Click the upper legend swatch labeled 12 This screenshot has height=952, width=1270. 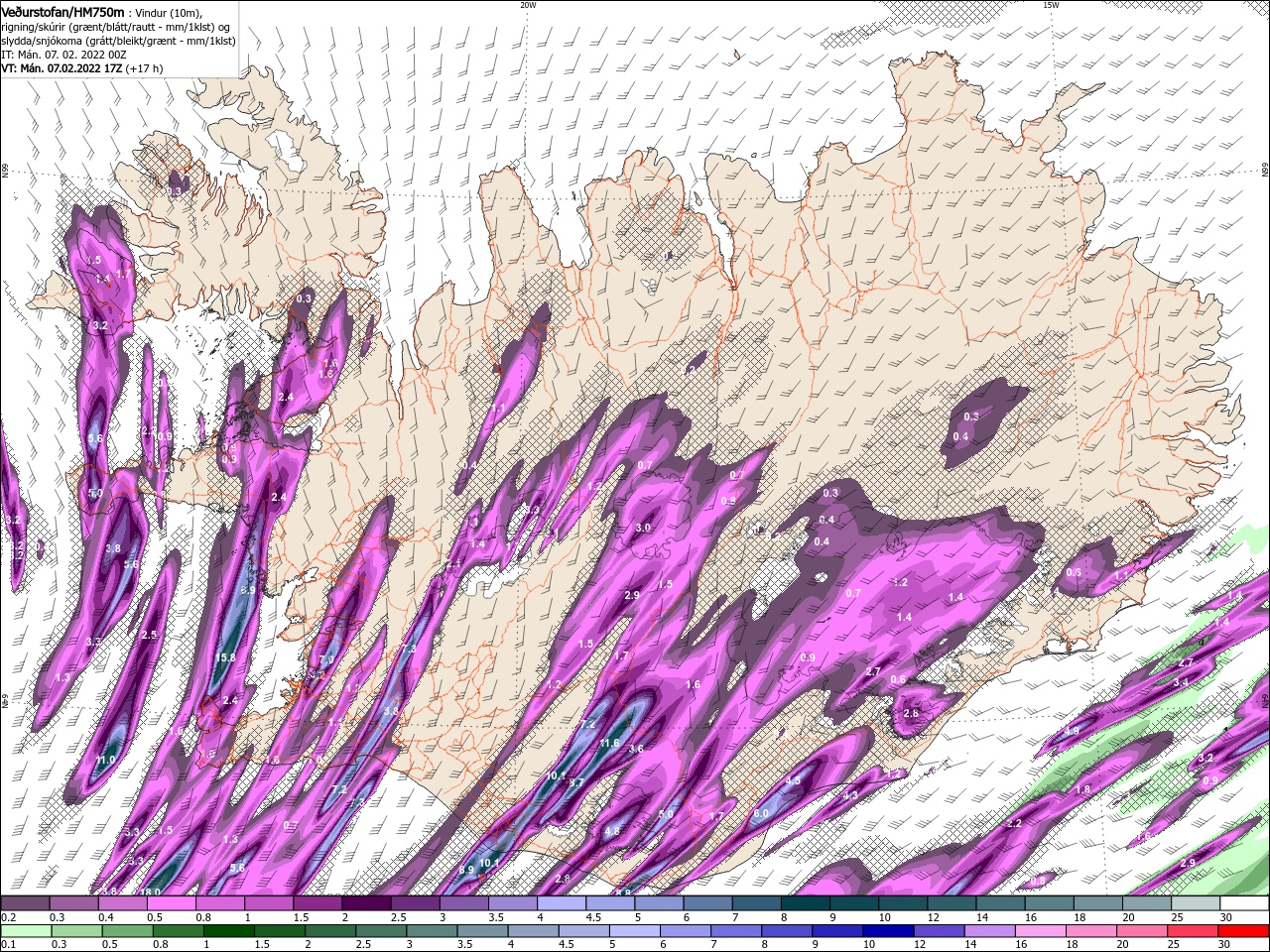point(952,903)
